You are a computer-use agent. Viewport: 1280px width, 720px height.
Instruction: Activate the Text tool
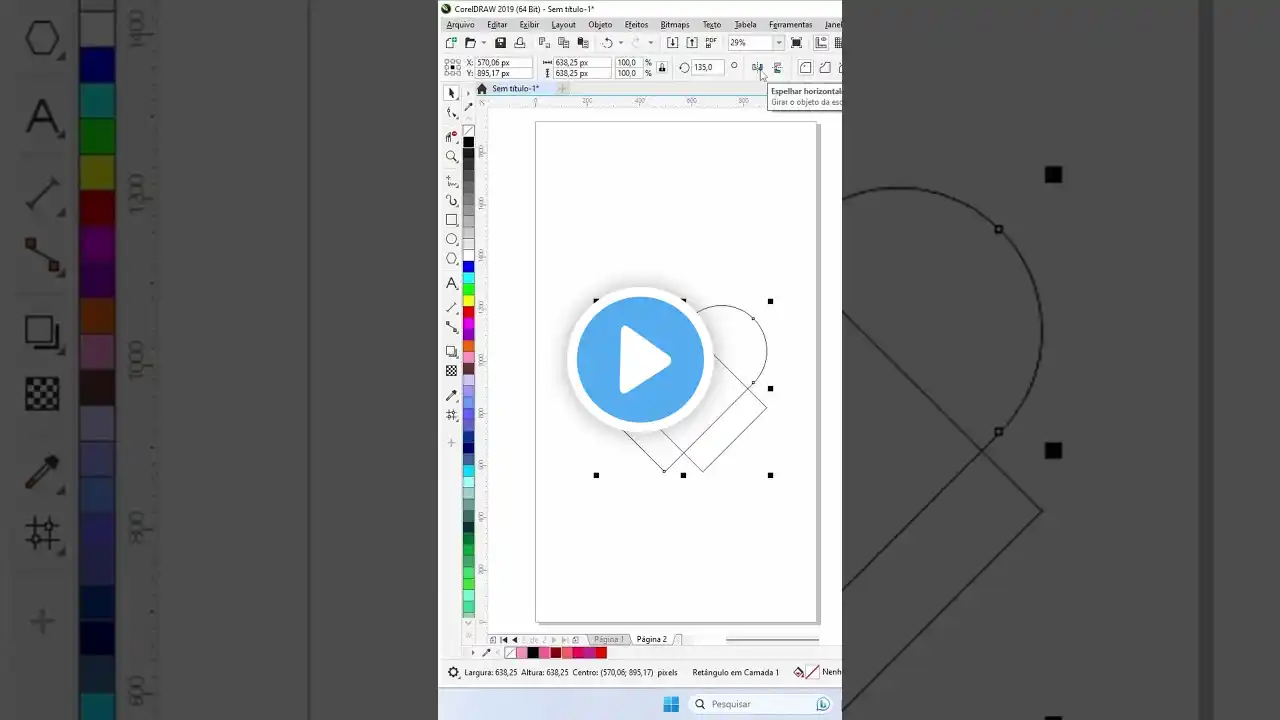(451, 283)
